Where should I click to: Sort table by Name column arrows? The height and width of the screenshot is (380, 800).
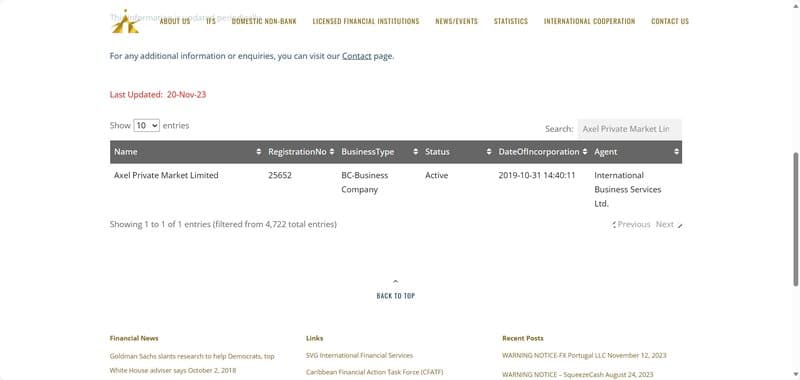point(259,152)
